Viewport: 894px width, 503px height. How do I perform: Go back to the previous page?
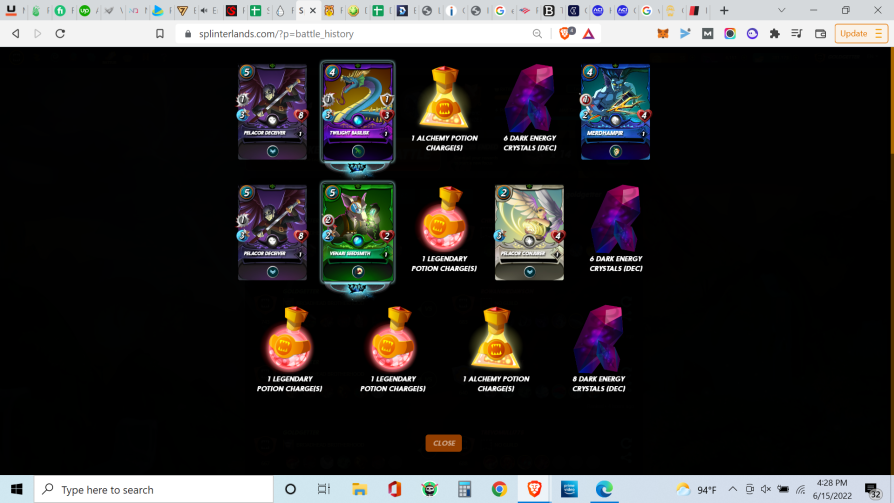click(x=16, y=34)
